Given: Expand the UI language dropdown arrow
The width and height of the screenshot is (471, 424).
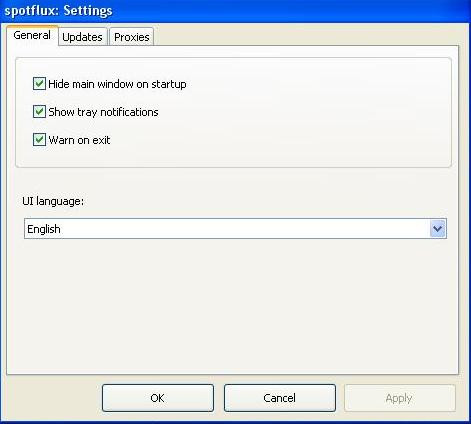Looking at the screenshot, I should (437, 229).
